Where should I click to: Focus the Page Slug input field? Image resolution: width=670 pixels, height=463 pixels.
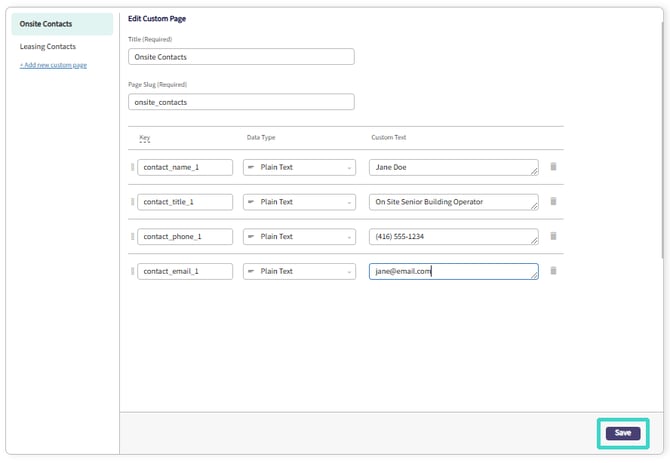241,102
